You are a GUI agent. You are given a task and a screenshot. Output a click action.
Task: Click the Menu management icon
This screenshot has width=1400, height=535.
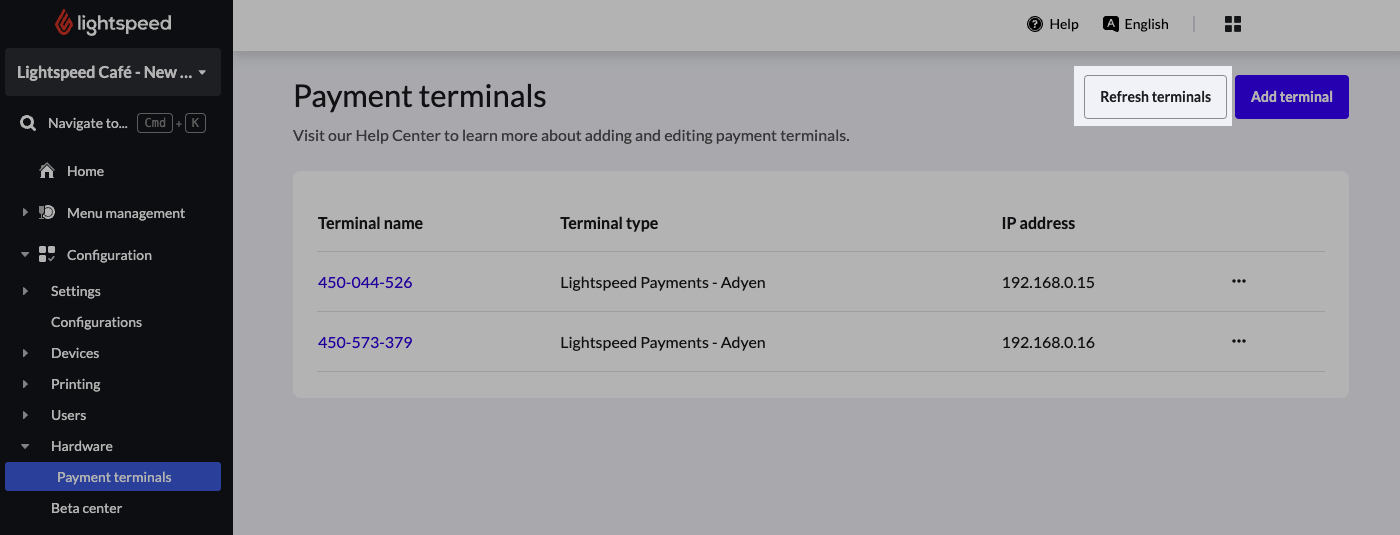(47, 213)
